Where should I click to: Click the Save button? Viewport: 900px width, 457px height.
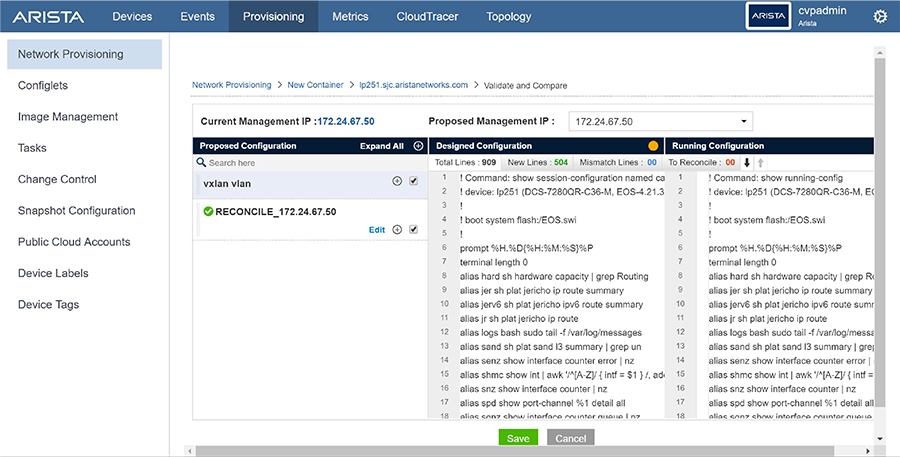coord(518,437)
